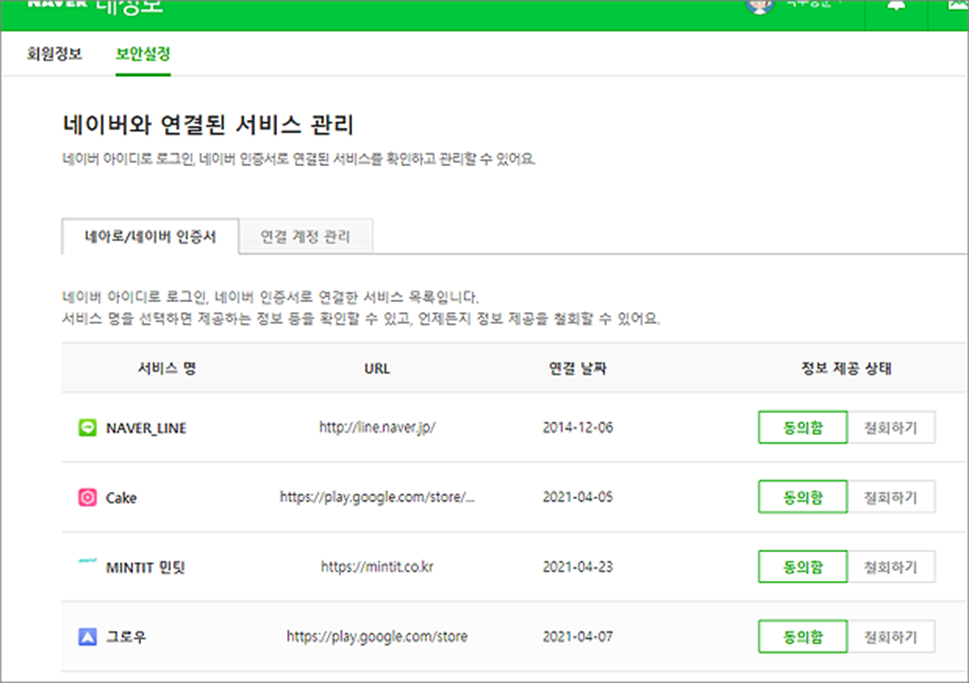Open the NAVER_LINE service name

point(146,428)
